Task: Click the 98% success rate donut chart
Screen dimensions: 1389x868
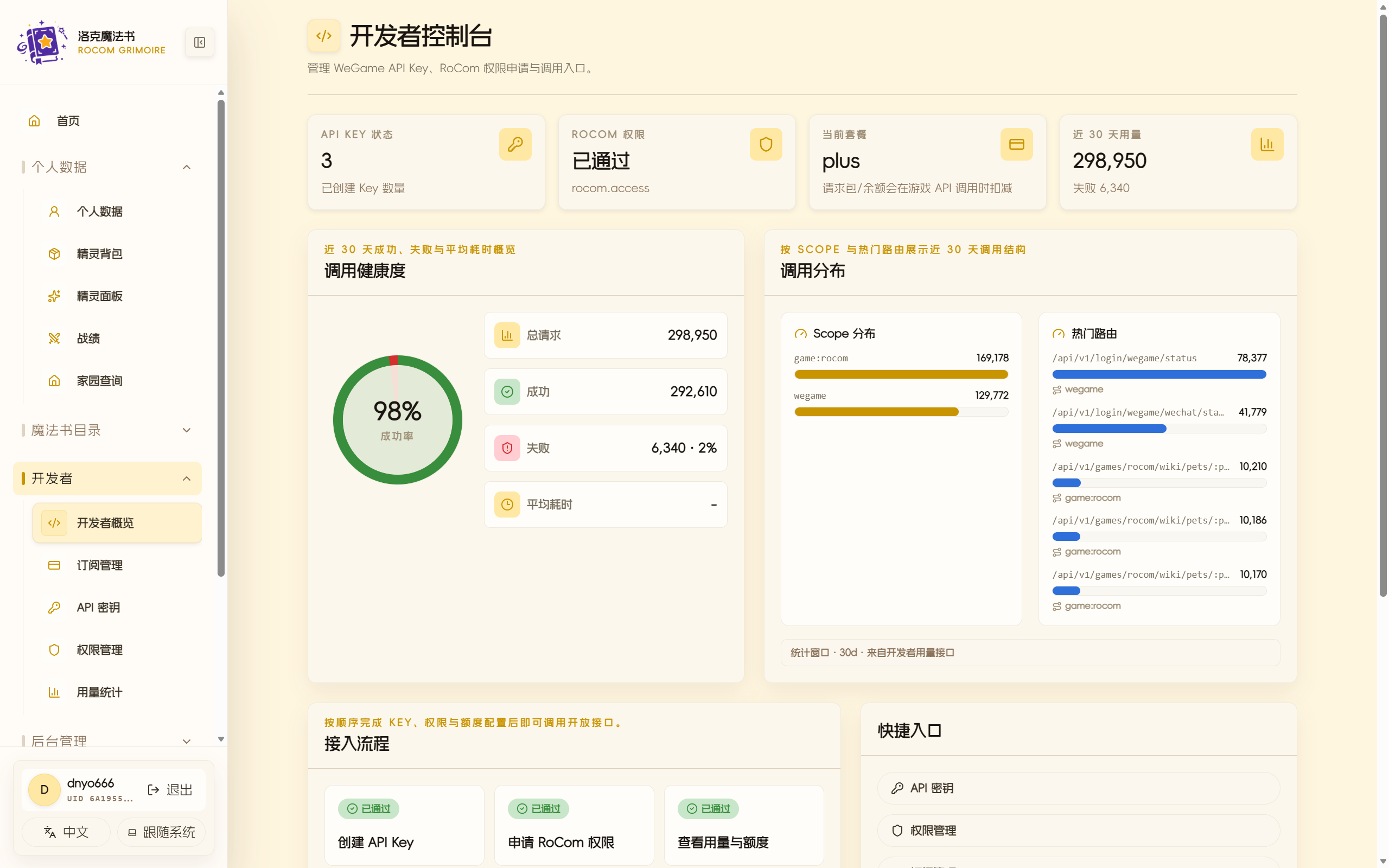Action: 397,420
